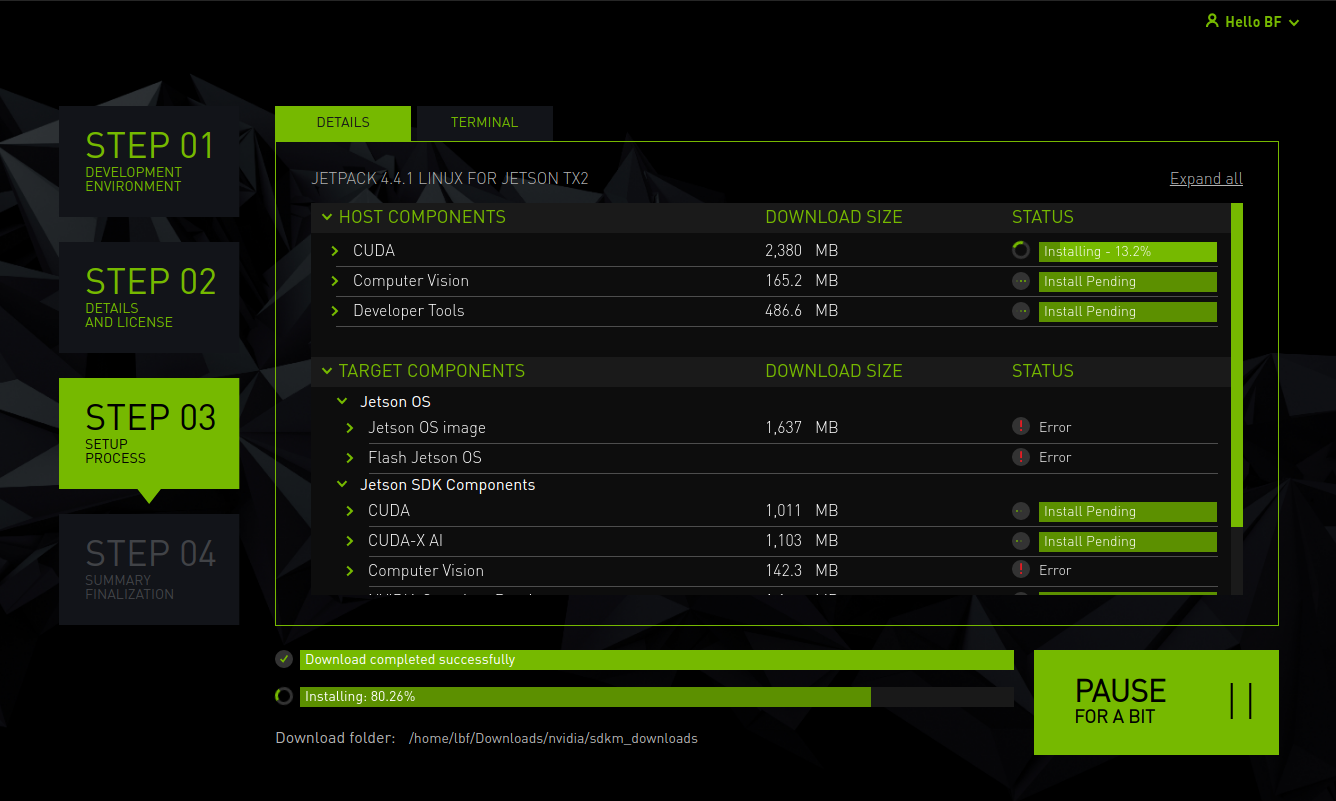Image resolution: width=1336 pixels, height=801 pixels.
Task: Click the JetPack 4.4.1 Linux for Jetson TX2 title
Action: (x=450, y=179)
